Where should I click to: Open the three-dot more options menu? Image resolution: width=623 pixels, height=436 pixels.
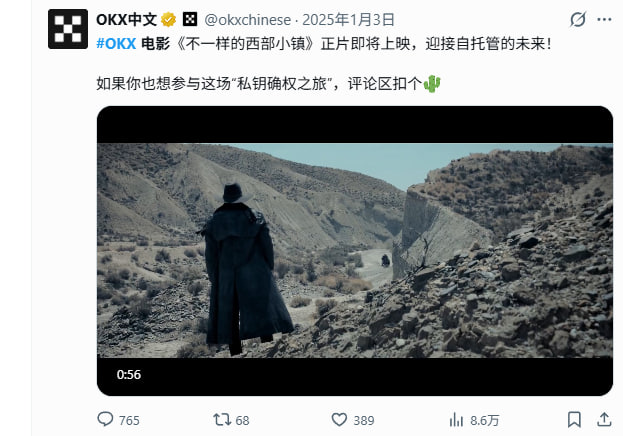pos(604,19)
